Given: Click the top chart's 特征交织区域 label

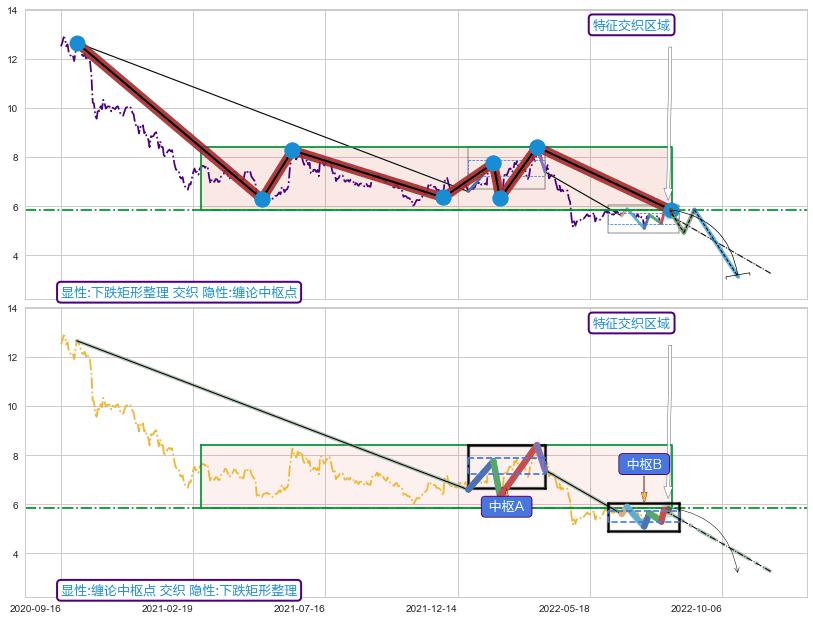Looking at the screenshot, I should [x=631, y=25].
